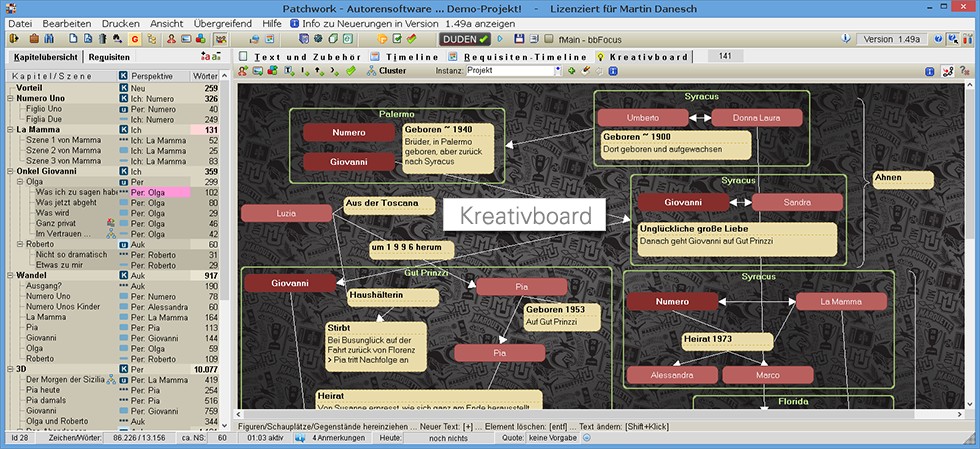Screen dimensions: 980x449
Task: Select the pink highlighted Per: Olga cell
Action: coord(152,193)
